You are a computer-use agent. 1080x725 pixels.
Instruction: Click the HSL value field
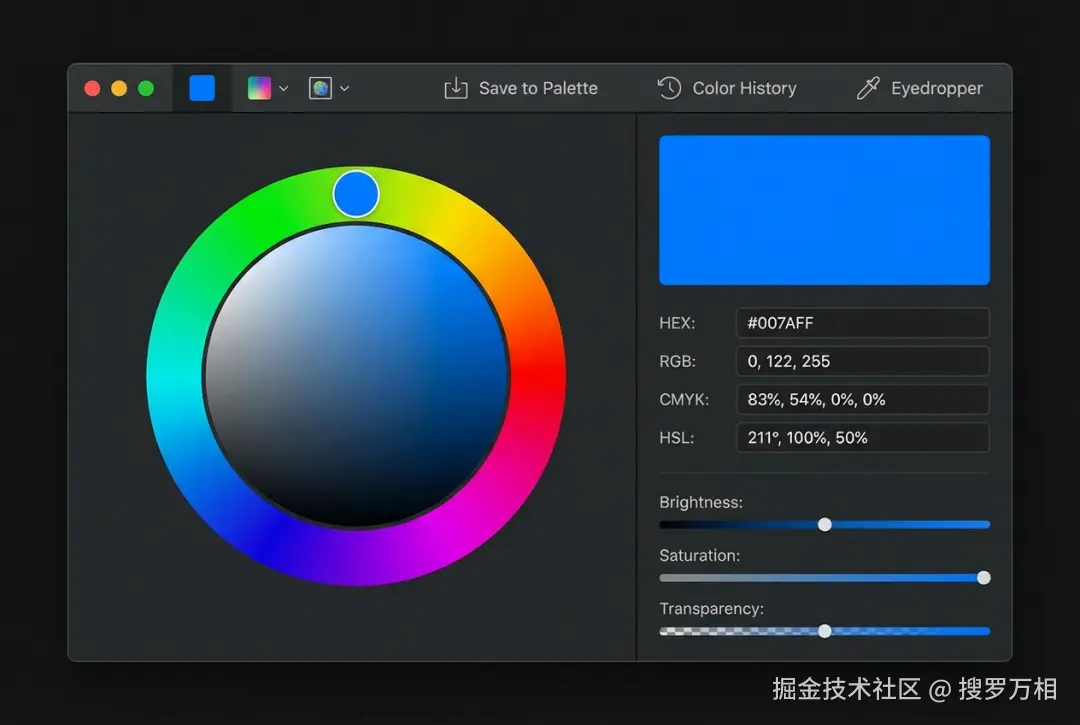click(862, 438)
